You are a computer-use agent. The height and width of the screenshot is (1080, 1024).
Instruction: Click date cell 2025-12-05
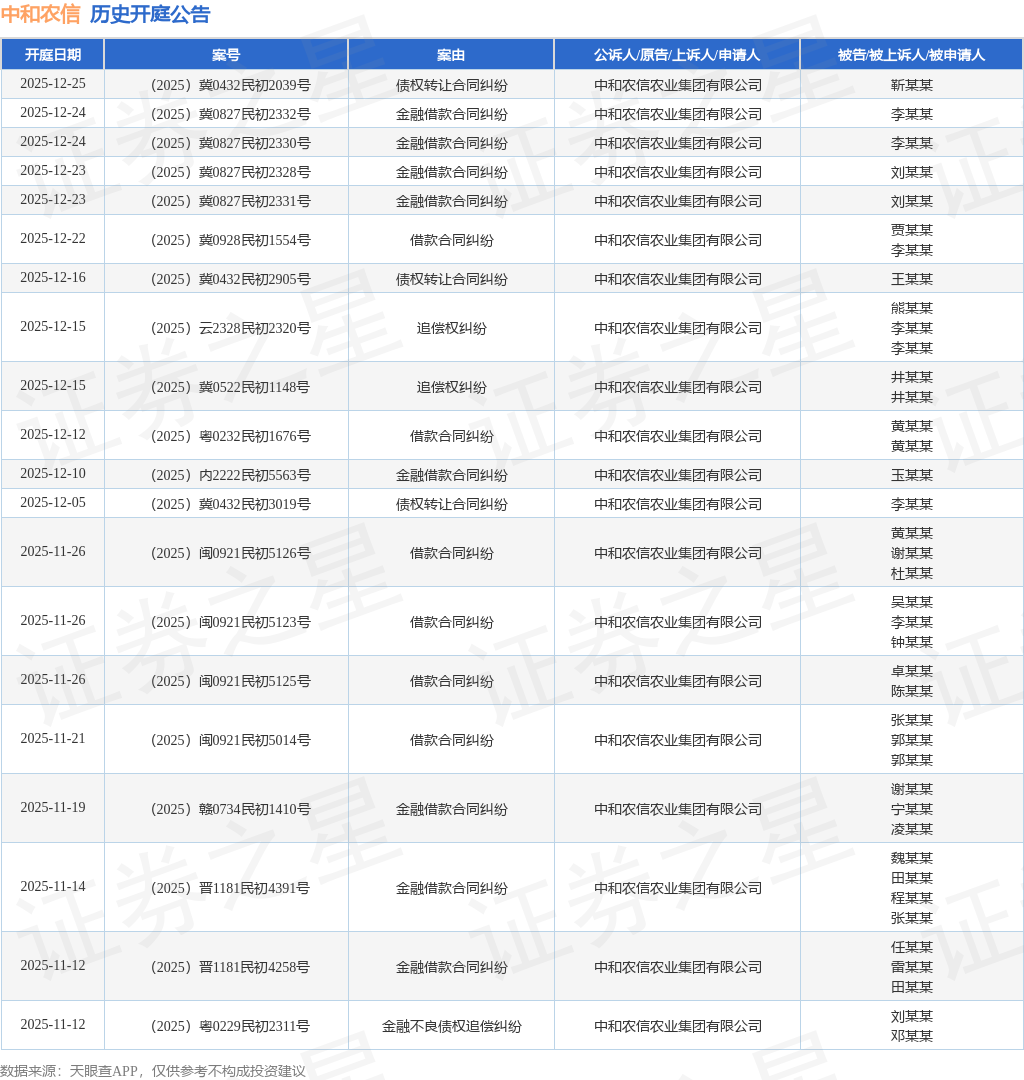coord(53,503)
